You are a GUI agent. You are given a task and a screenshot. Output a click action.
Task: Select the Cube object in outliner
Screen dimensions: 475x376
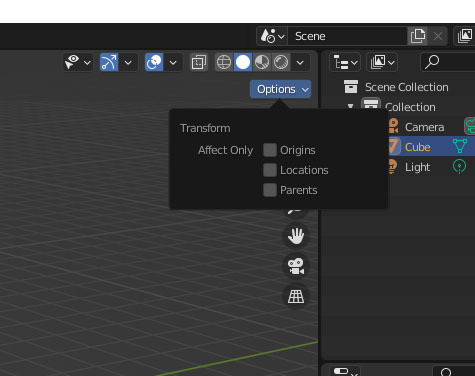(x=418, y=147)
